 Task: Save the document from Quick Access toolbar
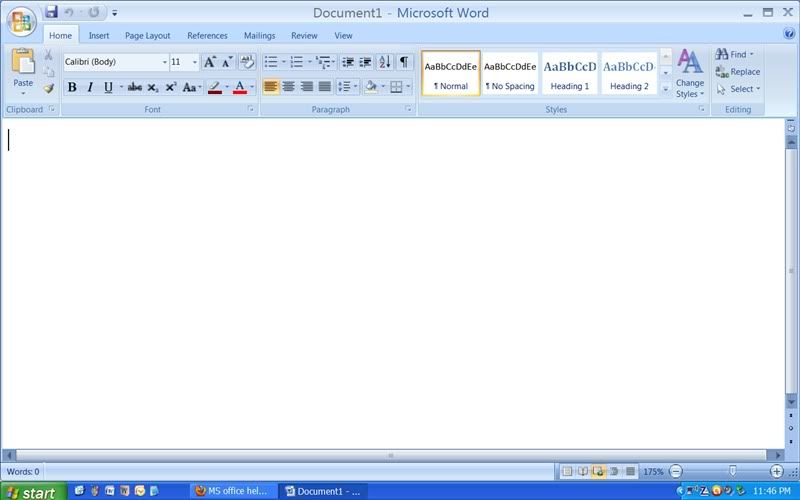point(51,12)
